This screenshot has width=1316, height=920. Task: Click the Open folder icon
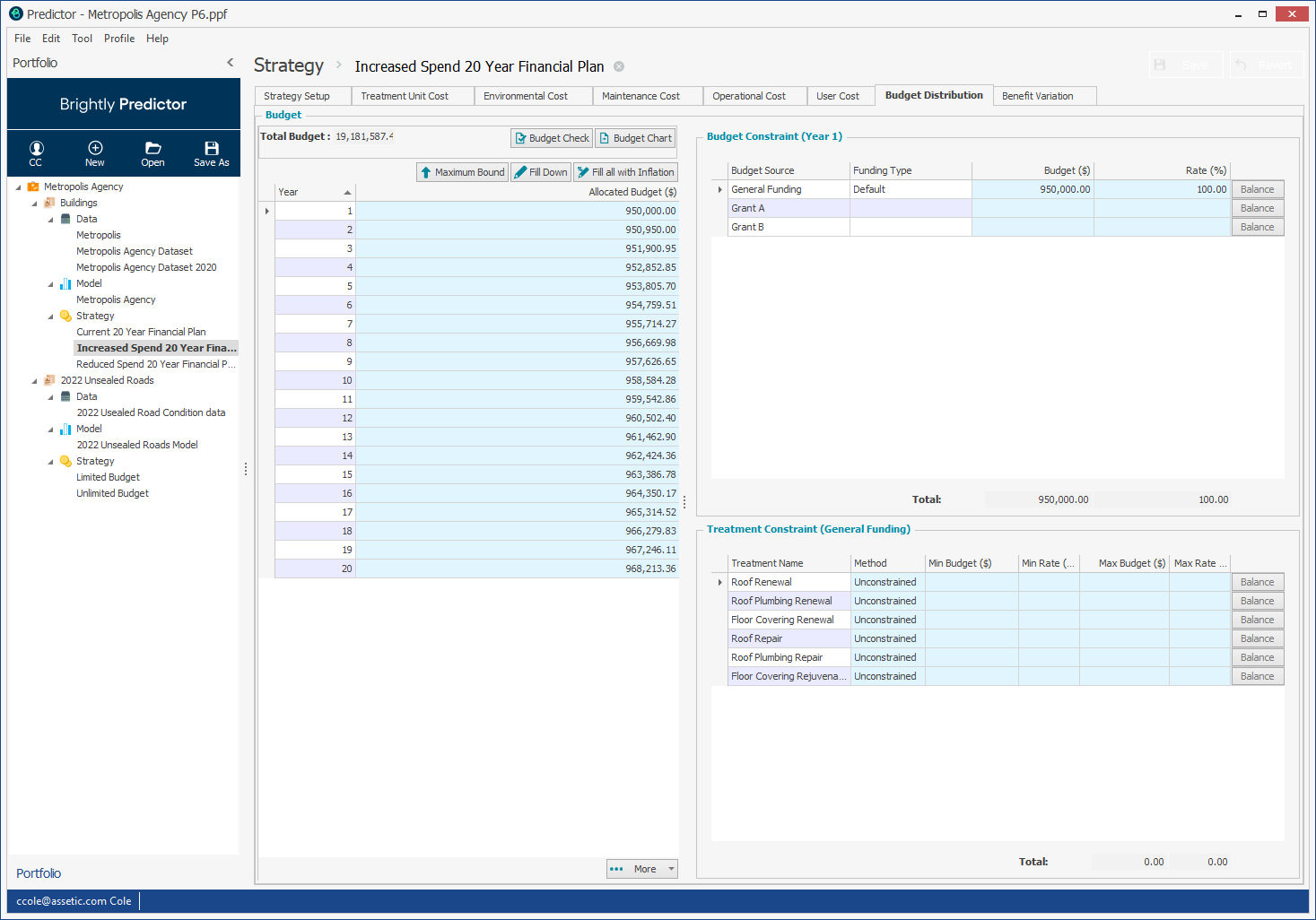pyautogui.click(x=153, y=153)
